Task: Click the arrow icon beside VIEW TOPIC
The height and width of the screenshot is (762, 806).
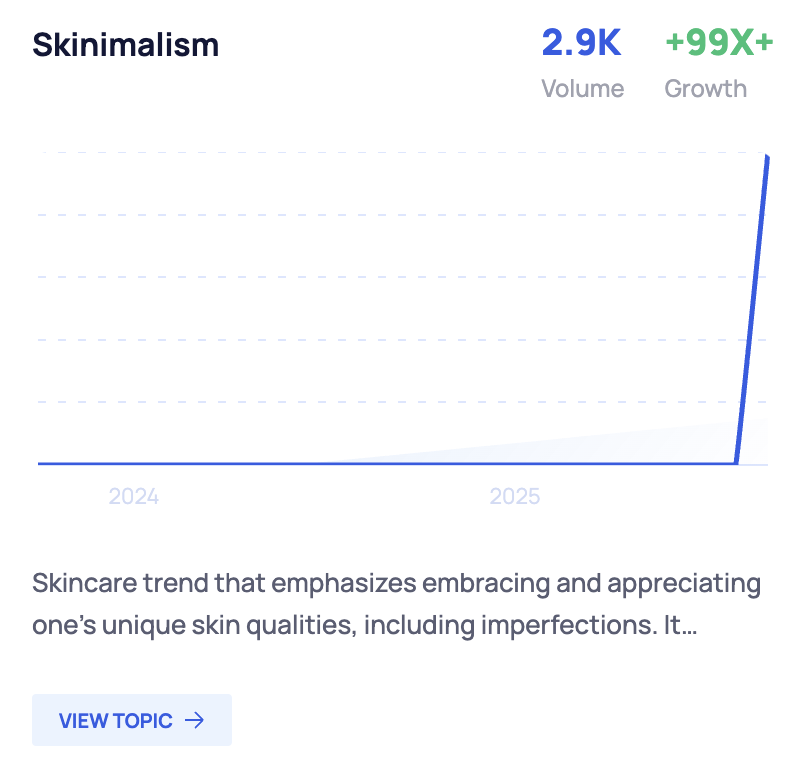Action: click(x=195, y=720)
